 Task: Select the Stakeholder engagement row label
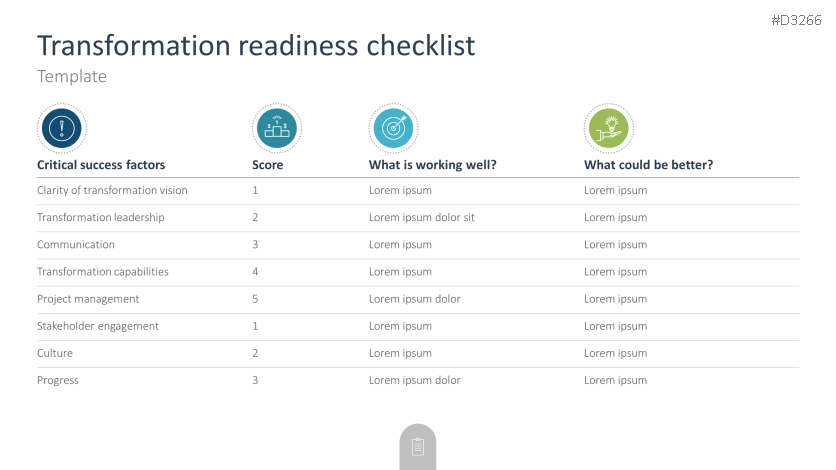click(x=98, y=326)
